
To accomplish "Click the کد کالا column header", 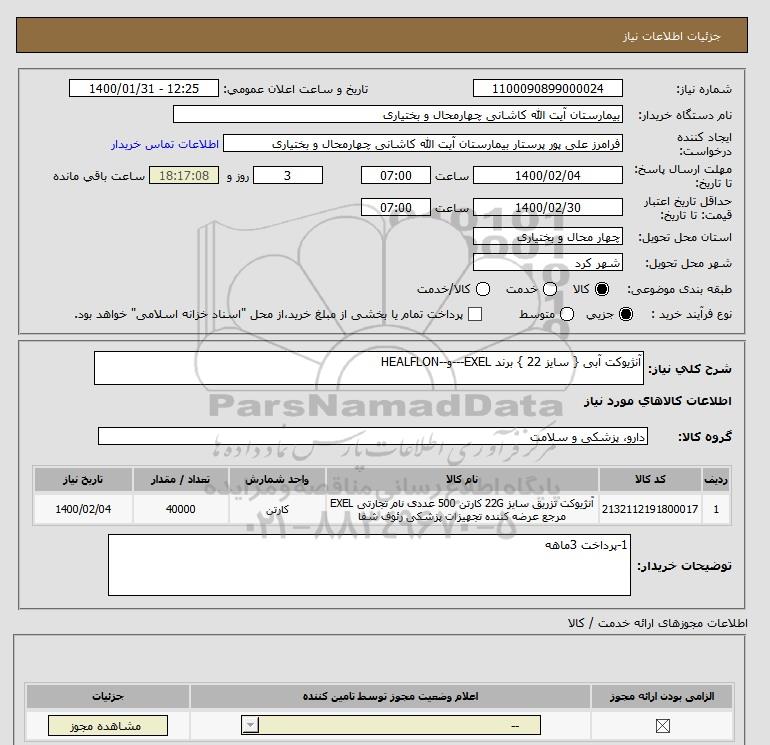I will [650, 479].
